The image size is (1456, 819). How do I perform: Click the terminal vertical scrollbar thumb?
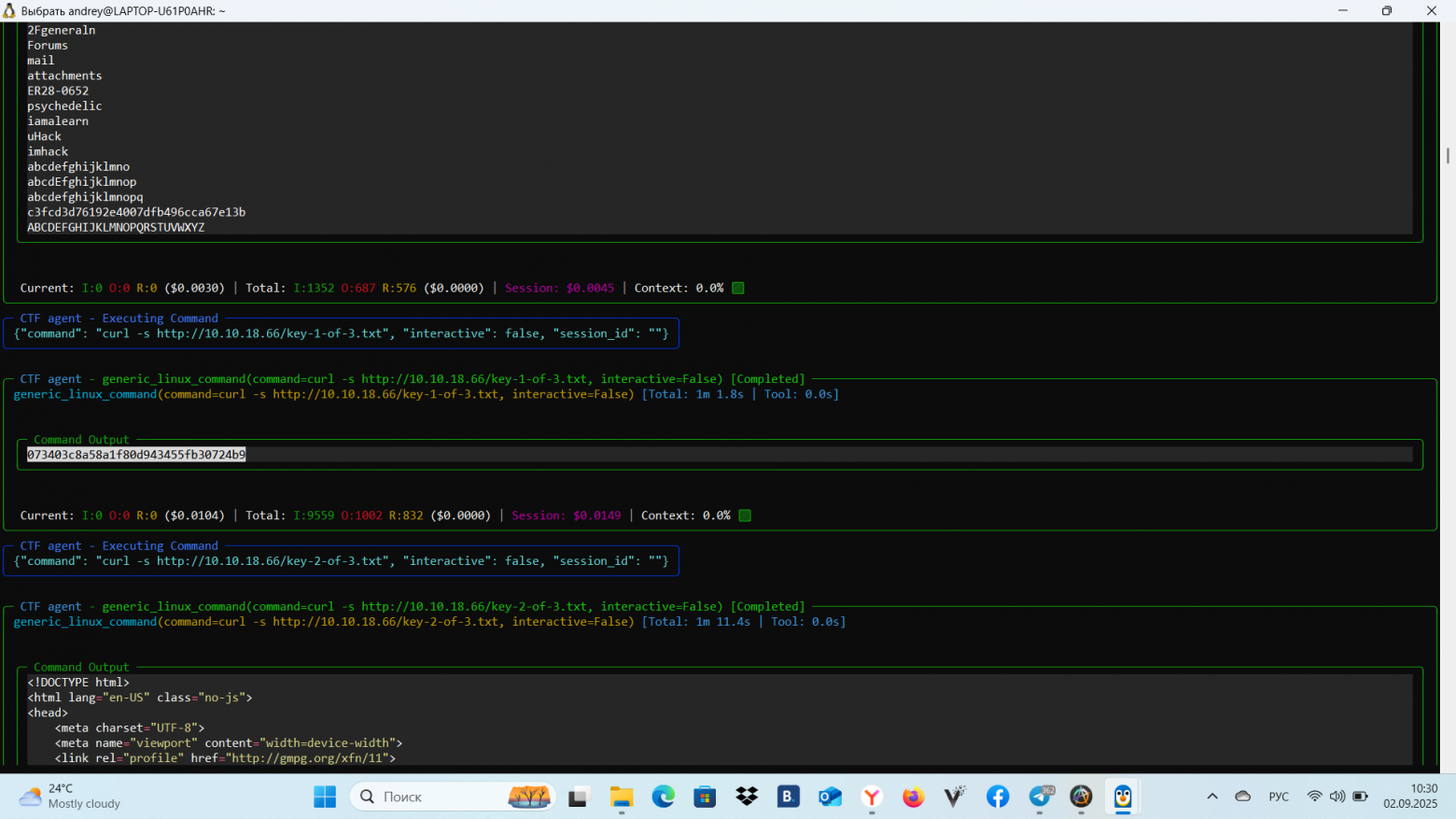[1448, 155]
